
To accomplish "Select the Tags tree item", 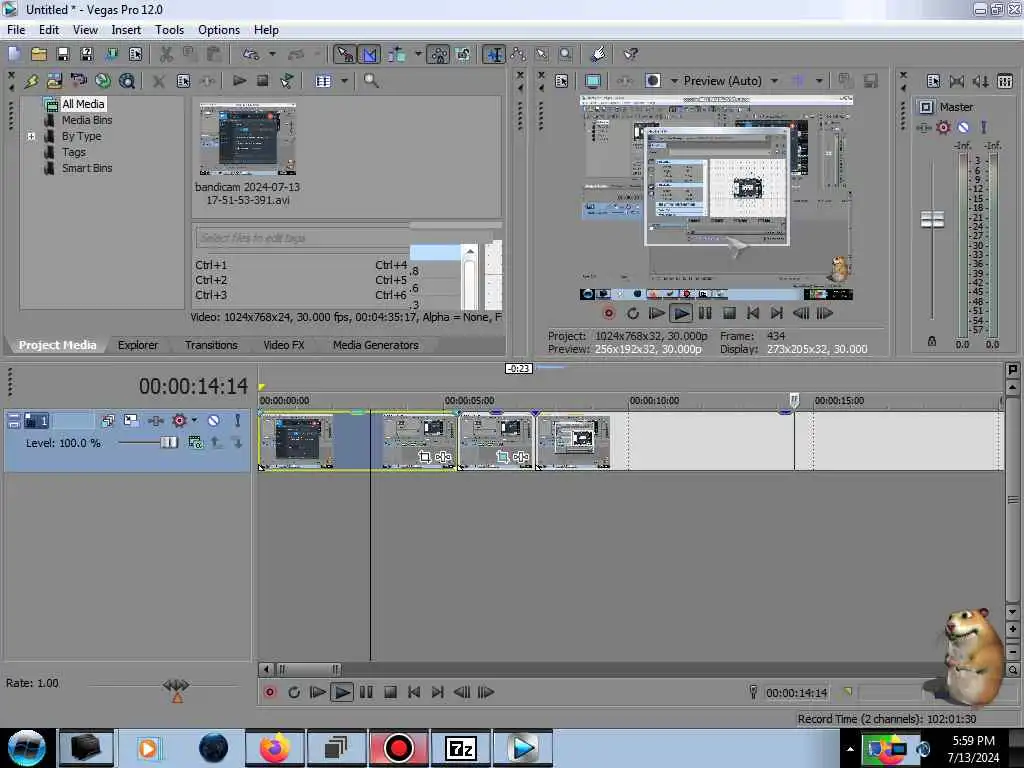I will pos(74,152).
